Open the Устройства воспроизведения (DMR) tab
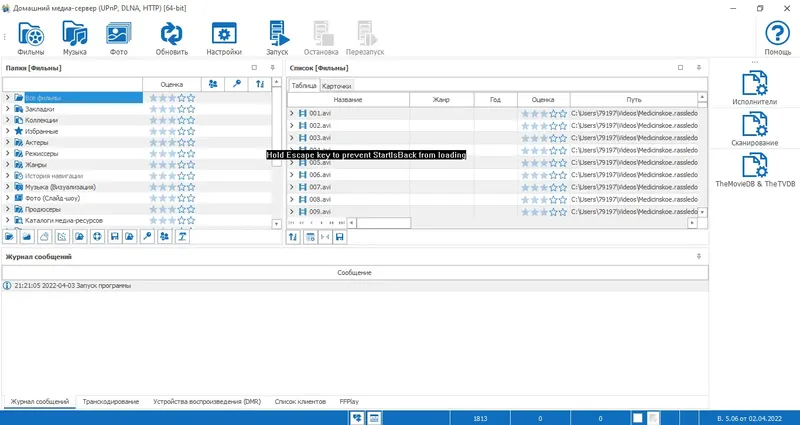The height and width of the screenshot is (425, 800). click(207, 402)
